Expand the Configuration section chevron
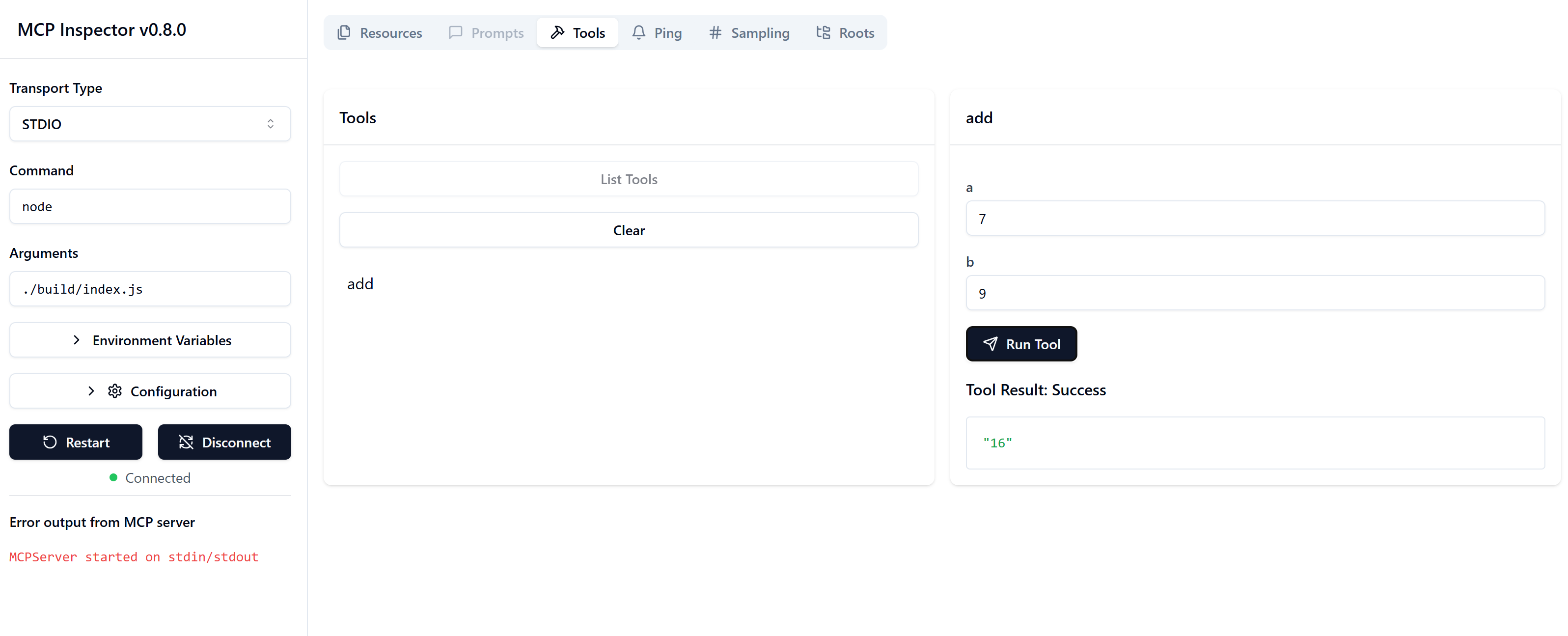 91,391
